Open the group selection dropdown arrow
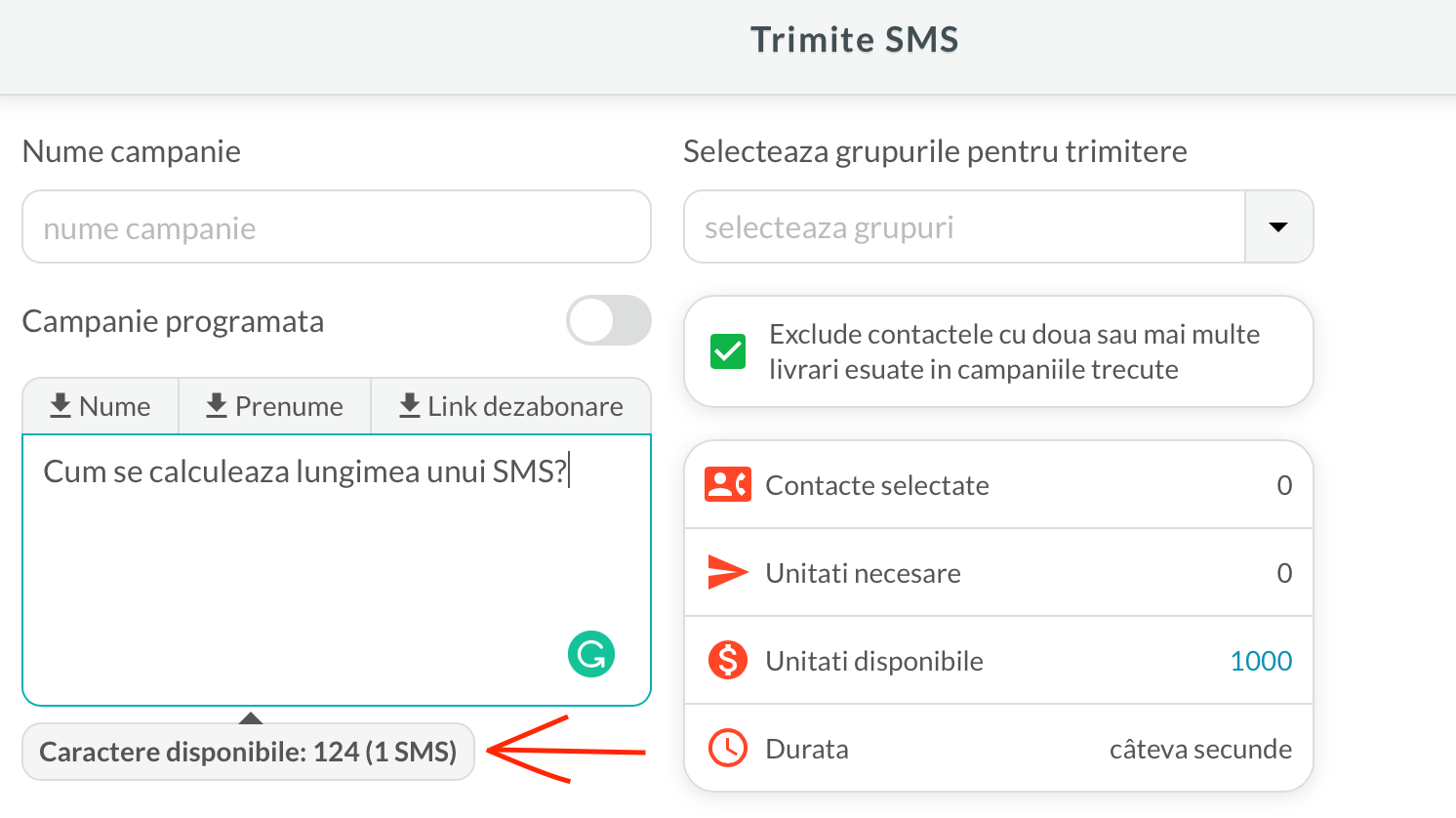The image size is (1456, 818). coord(1278,227)
